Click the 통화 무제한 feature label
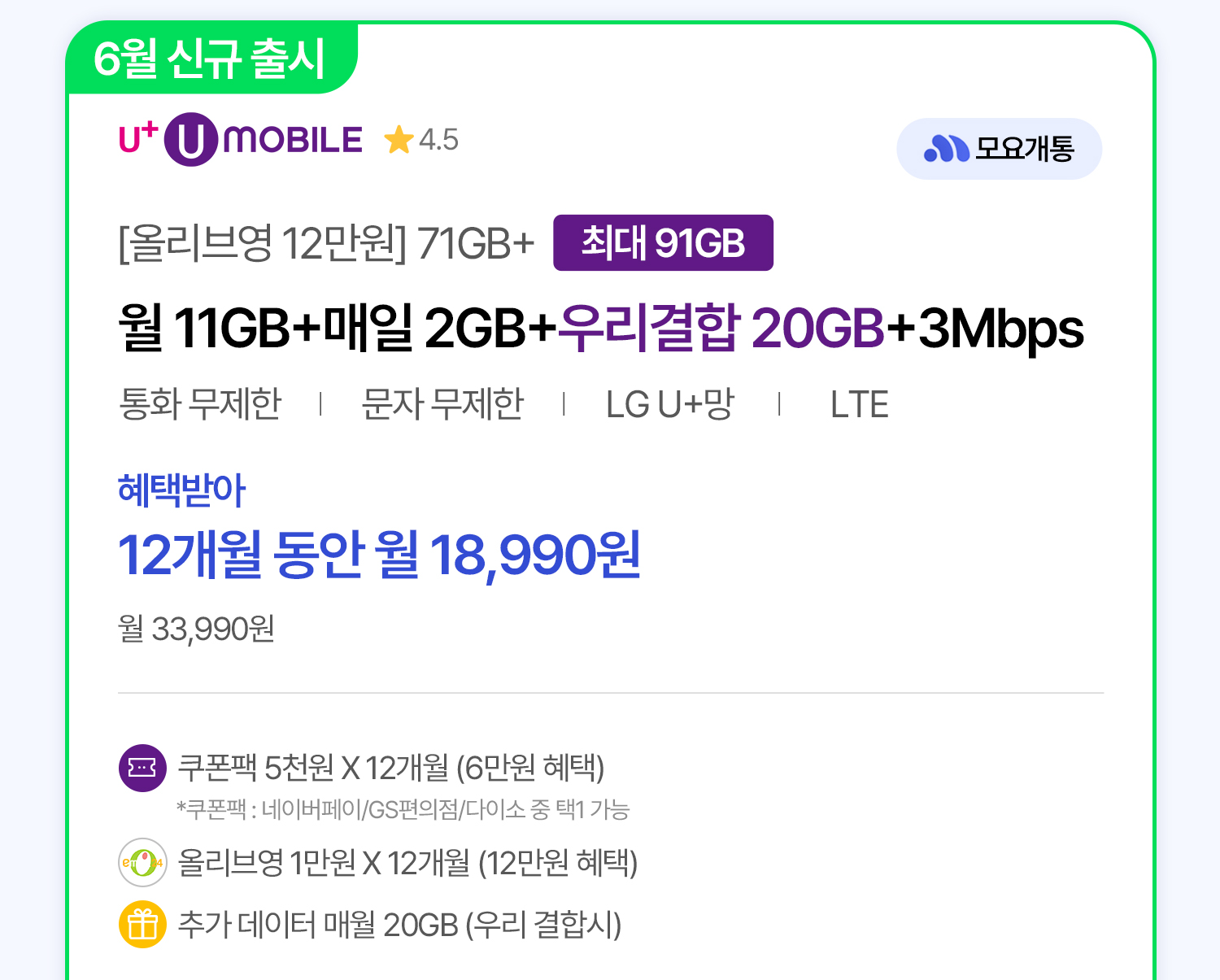 pos(200,404)
